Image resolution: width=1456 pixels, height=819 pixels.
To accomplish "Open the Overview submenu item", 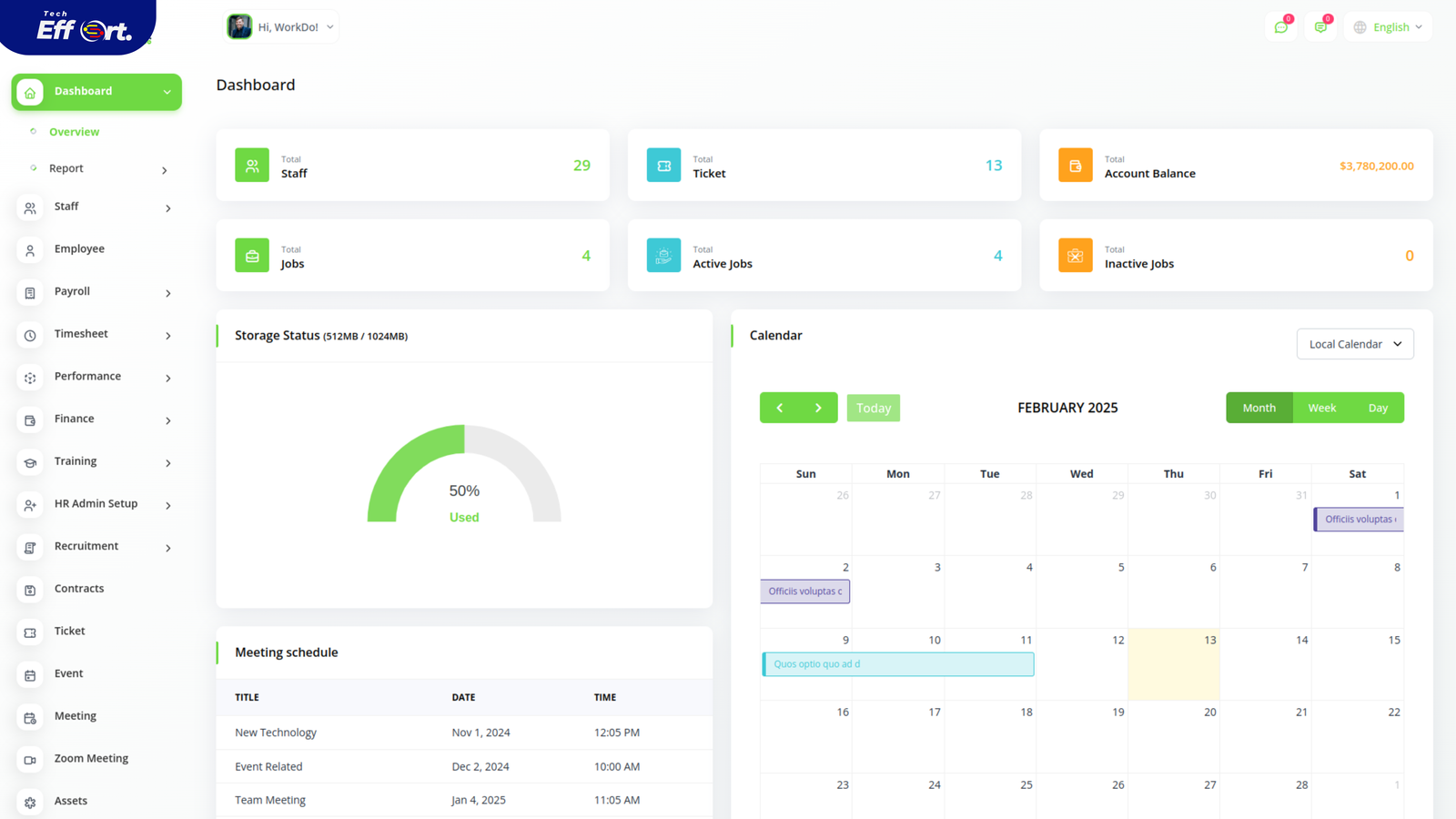I will pyautogui.click(x=75, y=132).
